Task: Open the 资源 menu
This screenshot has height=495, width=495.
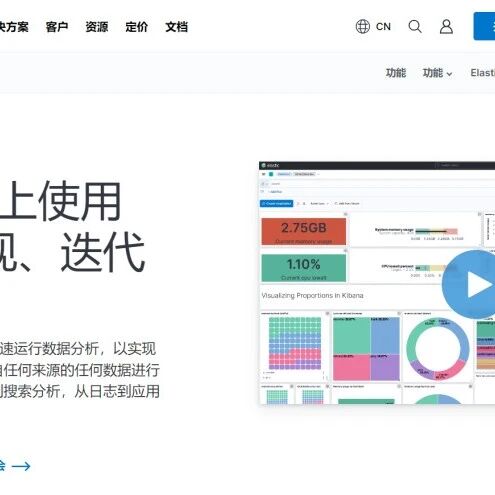Action: coord(97,27)
